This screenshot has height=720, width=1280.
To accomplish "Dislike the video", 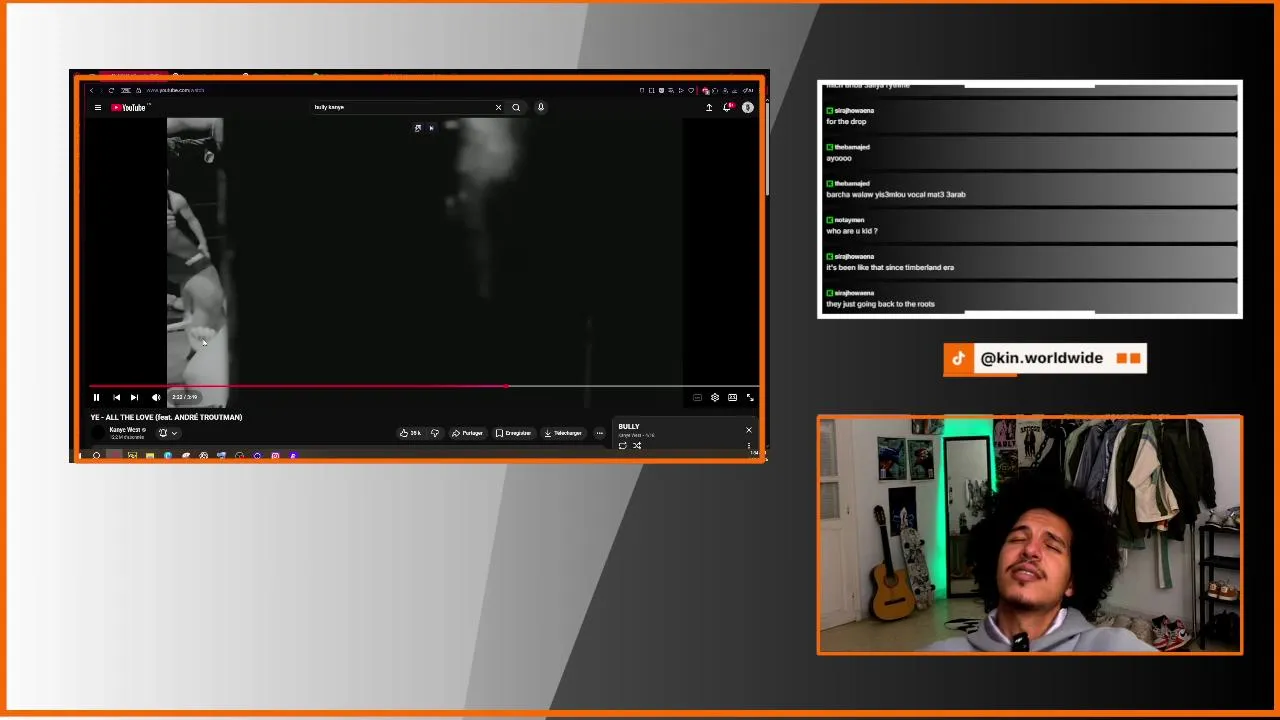I will pos(435,433).
